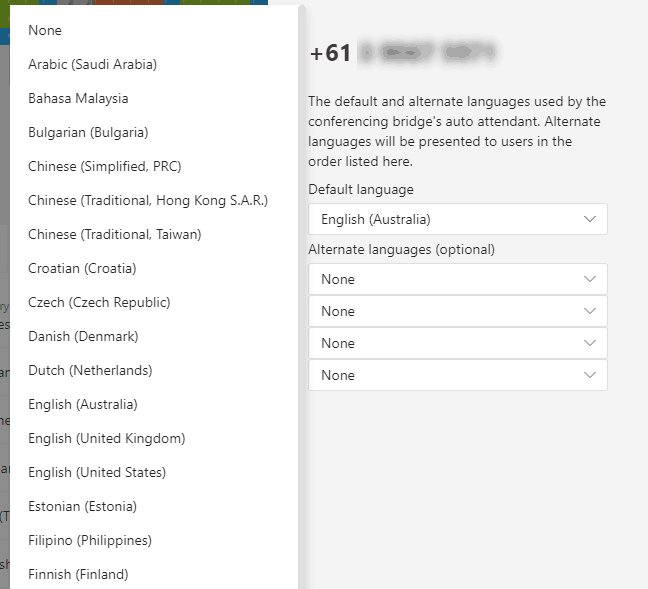Viewport: 648px width, 589px height.
Task: Open the second alternate language dropdown
Action: [x=457, y=311]
